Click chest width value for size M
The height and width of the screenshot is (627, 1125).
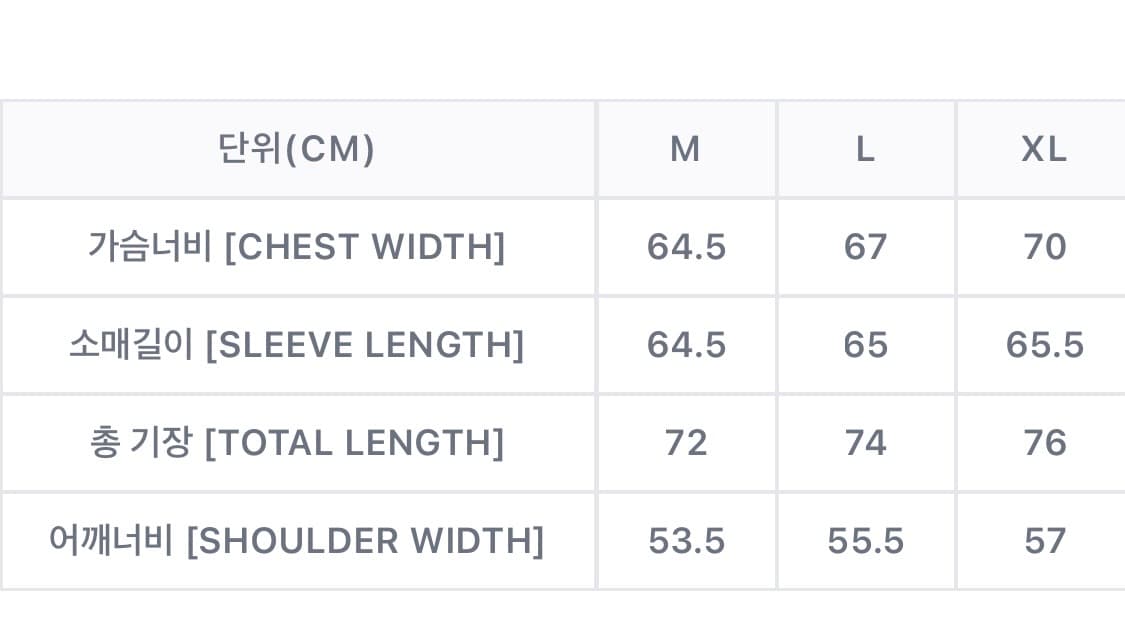[686, 246]
